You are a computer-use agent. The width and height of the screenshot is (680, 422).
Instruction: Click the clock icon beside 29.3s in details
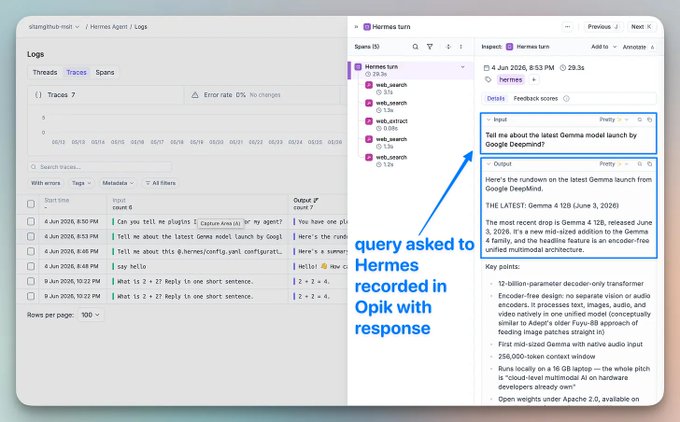coord(563,68)
